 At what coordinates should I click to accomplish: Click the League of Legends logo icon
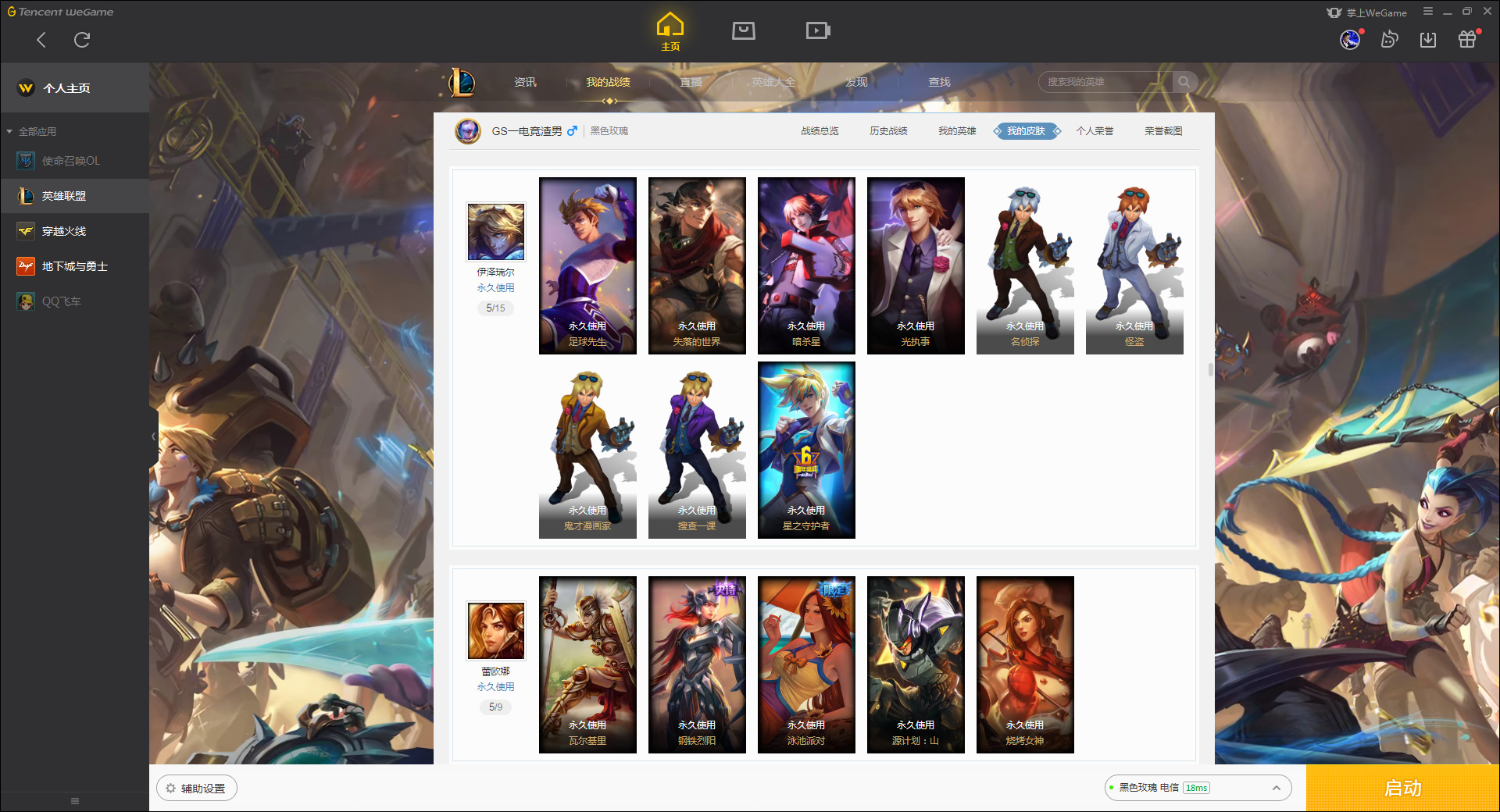pos(461,82)
